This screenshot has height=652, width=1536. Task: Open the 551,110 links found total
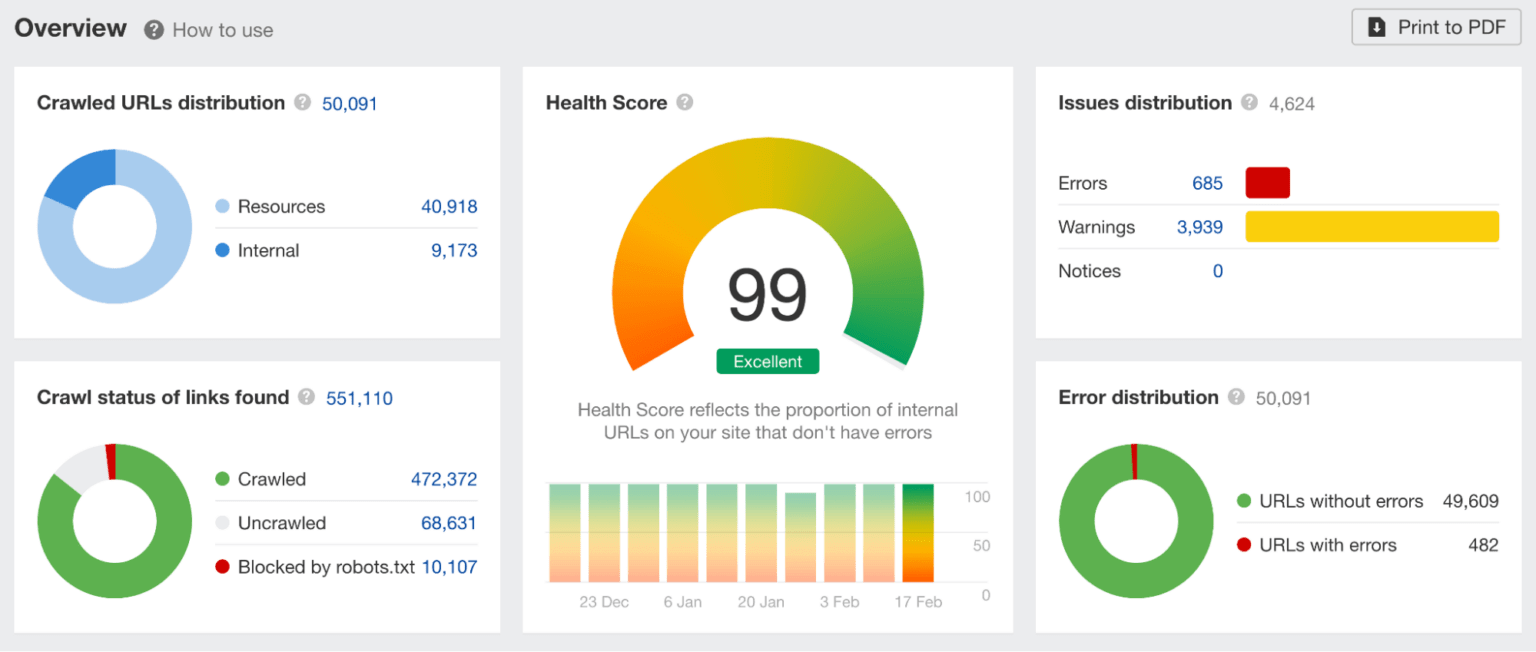[359, 398]
